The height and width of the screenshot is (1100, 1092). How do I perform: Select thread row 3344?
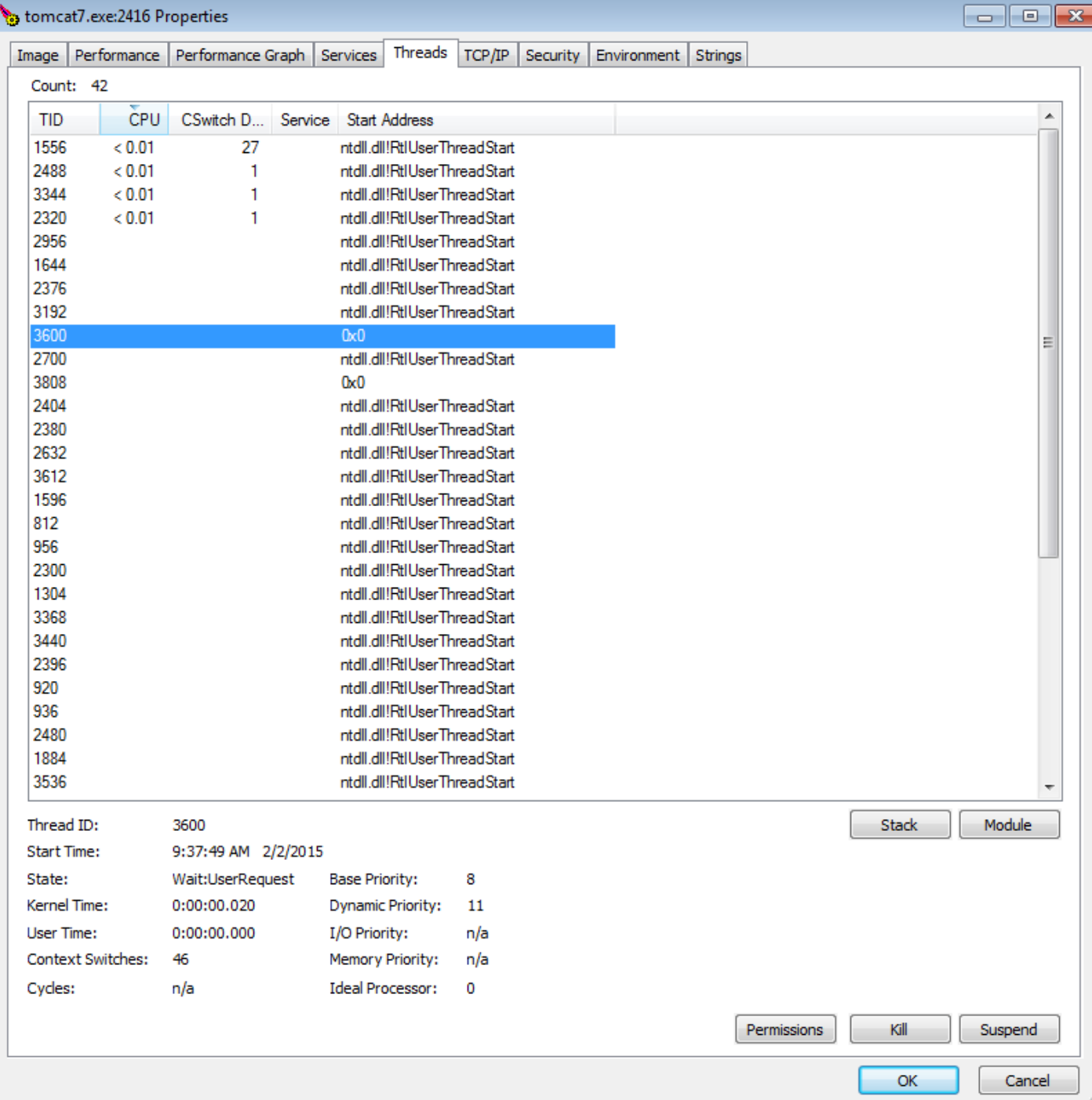coord(322,195)
